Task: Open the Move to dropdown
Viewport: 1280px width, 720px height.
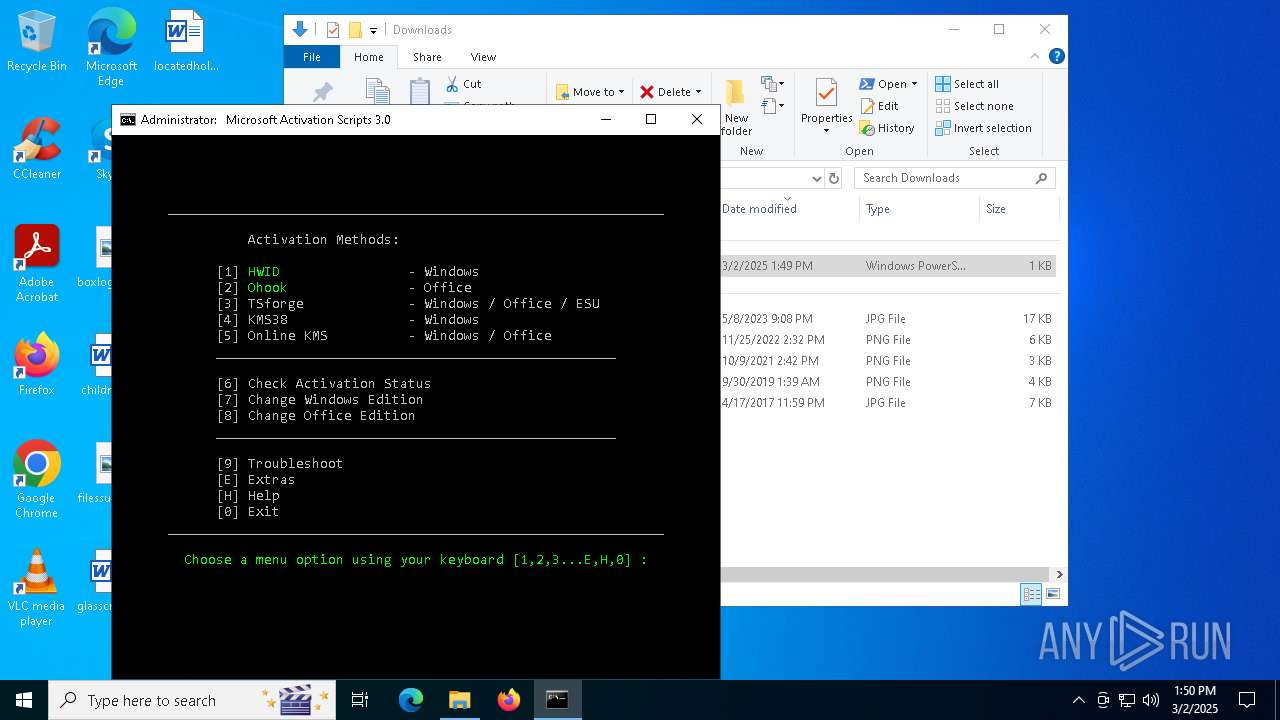Action: pyautogui.click(x=590, y=92)
